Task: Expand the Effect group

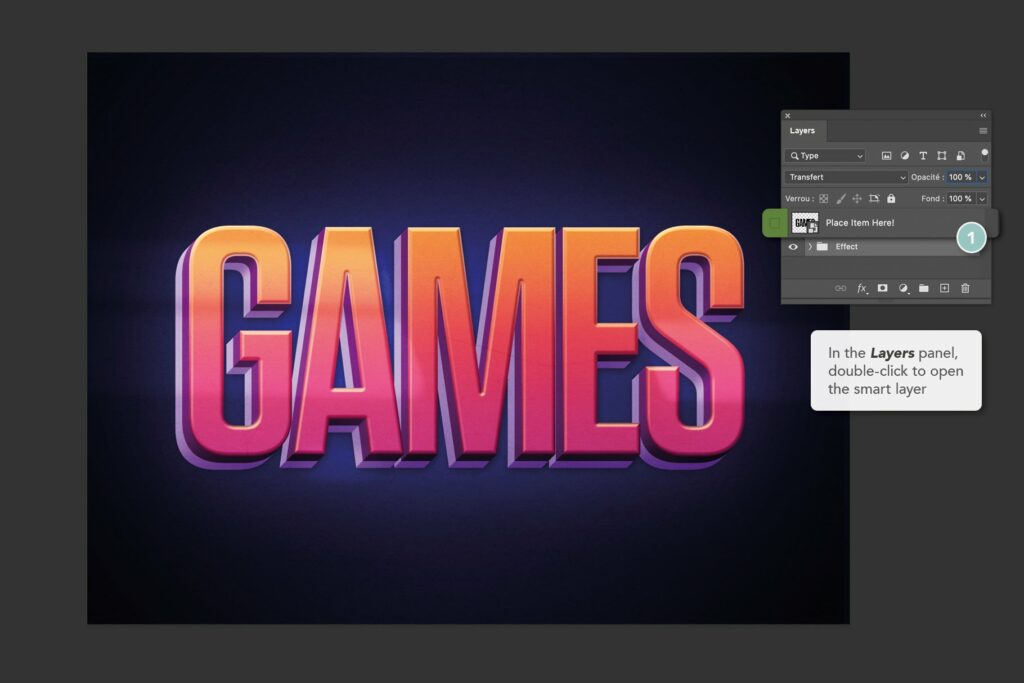Action: tap(809, 246)
